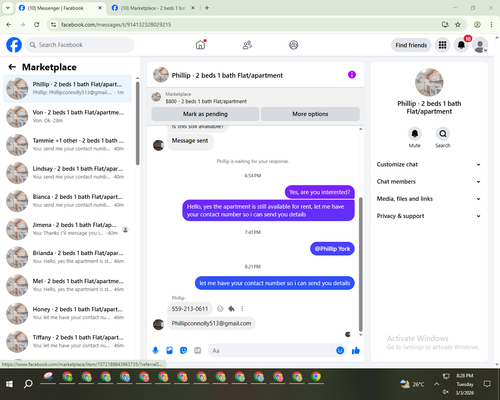This screenshot has height=400, width=500.
Task: Click Mark as pending button
Action: pyautogui.click(x=205, y=114)
